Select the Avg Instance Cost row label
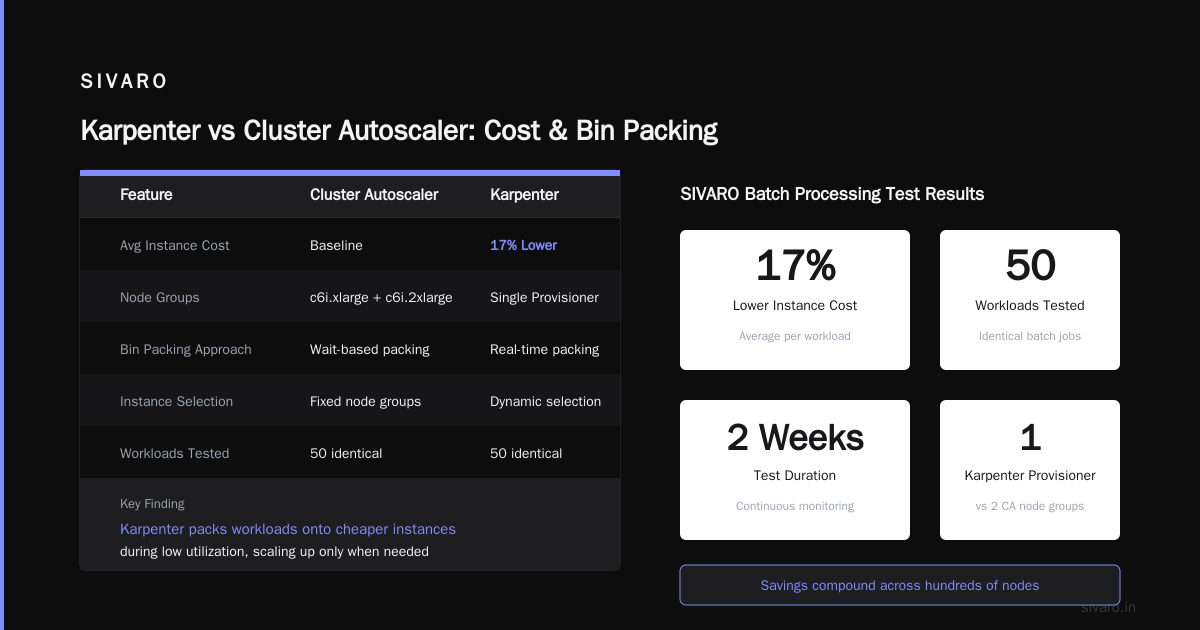1200x630 pixels. coord(175,245)
